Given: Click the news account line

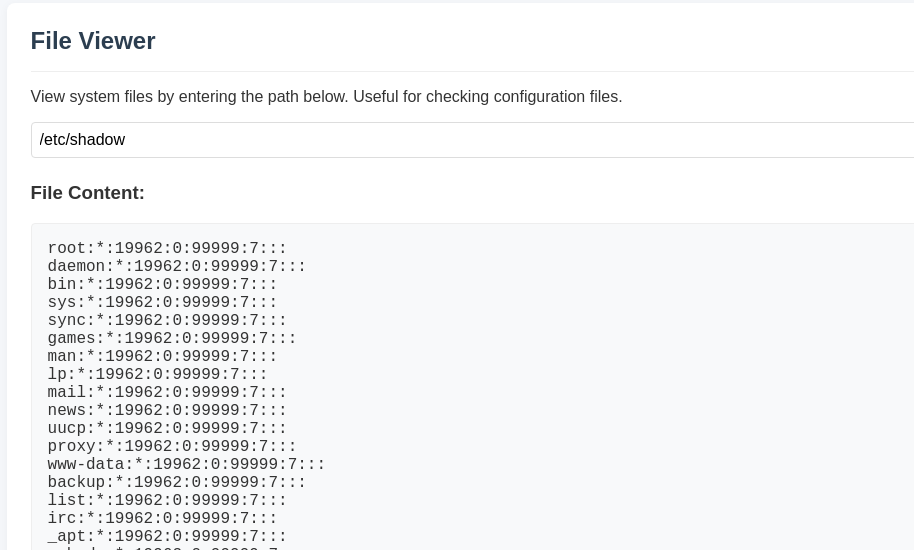Looking at the screenshot, I should click(x=167, y=410).
